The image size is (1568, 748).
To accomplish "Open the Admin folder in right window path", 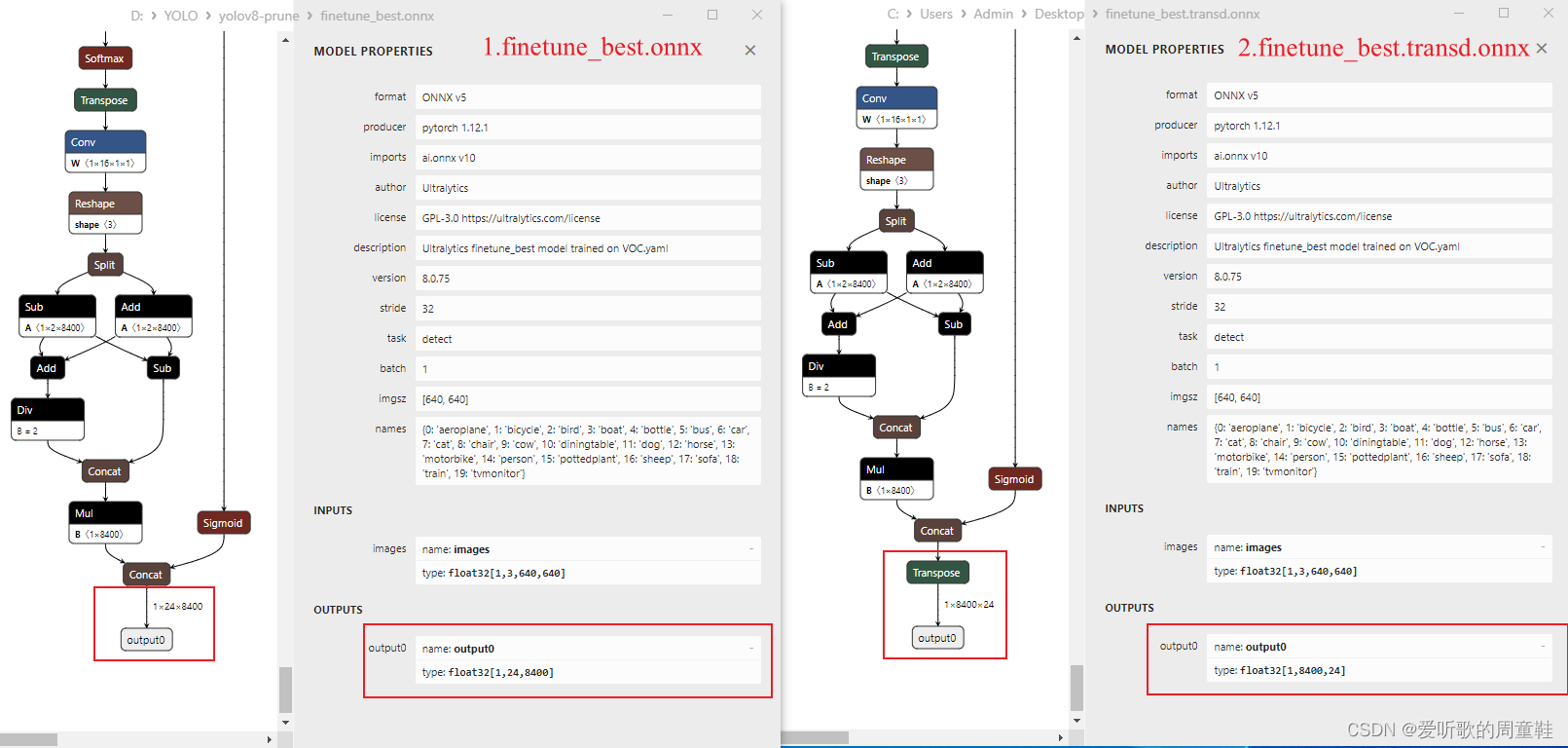I will point(994,14).
